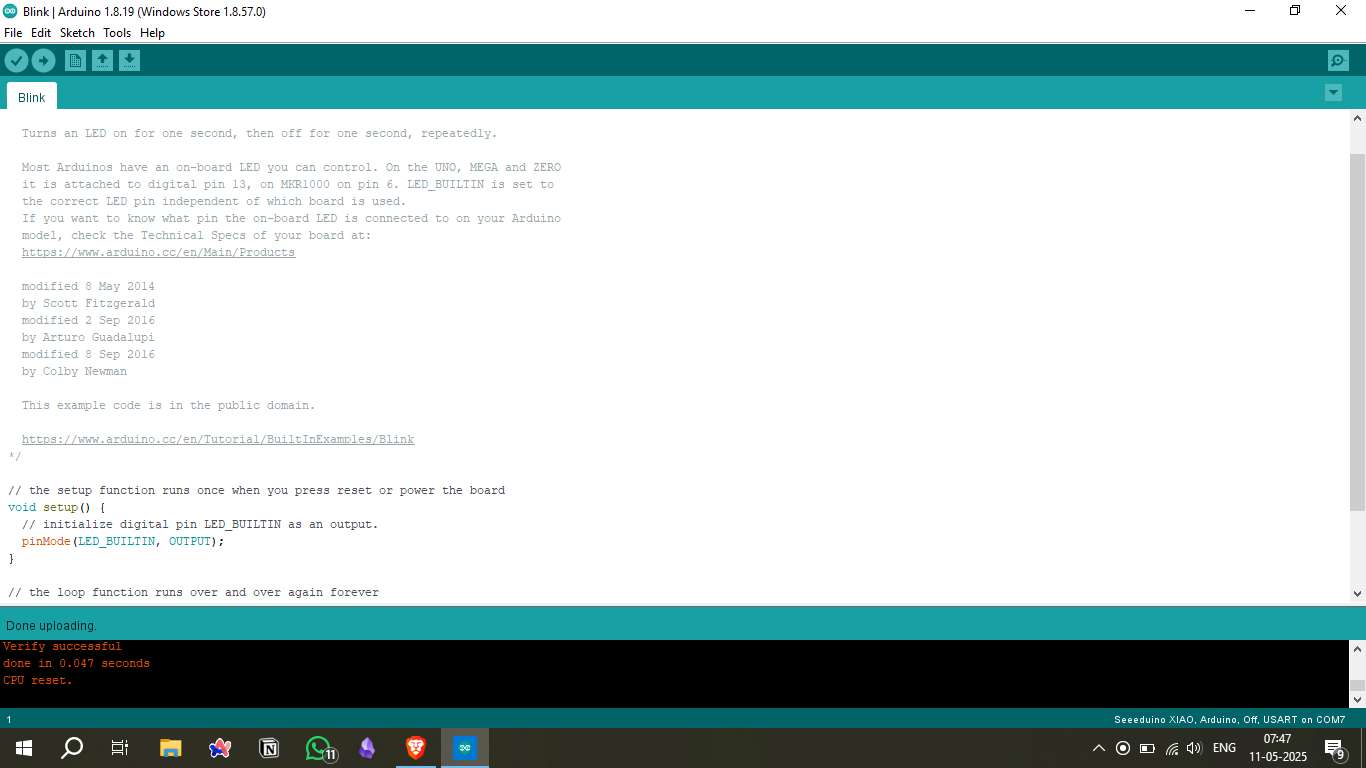Click the editor scrollbar up arrow
Viewport: 1366px width, 768px height.
pos(1357,118)
